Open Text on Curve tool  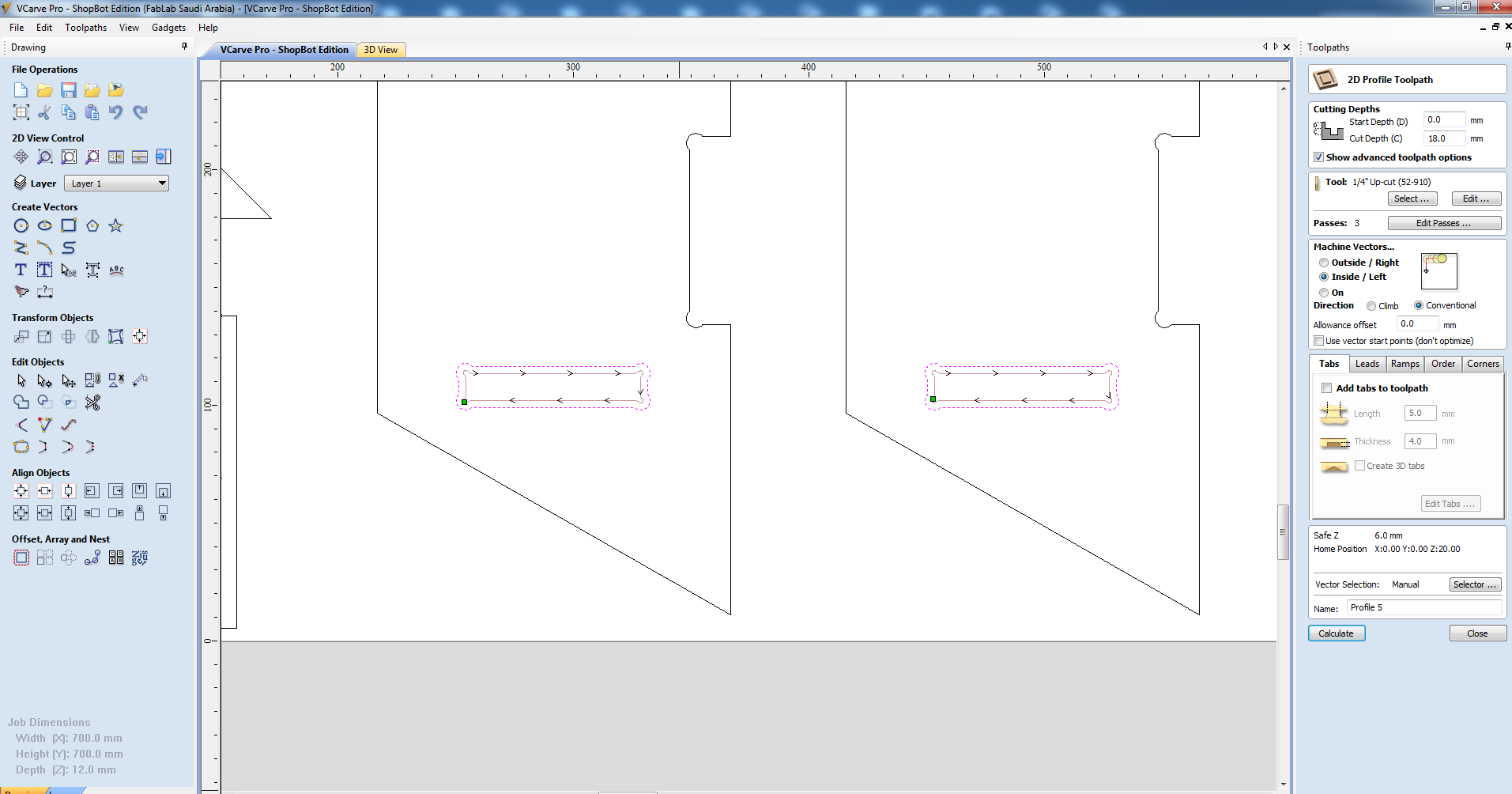(116, 270)
